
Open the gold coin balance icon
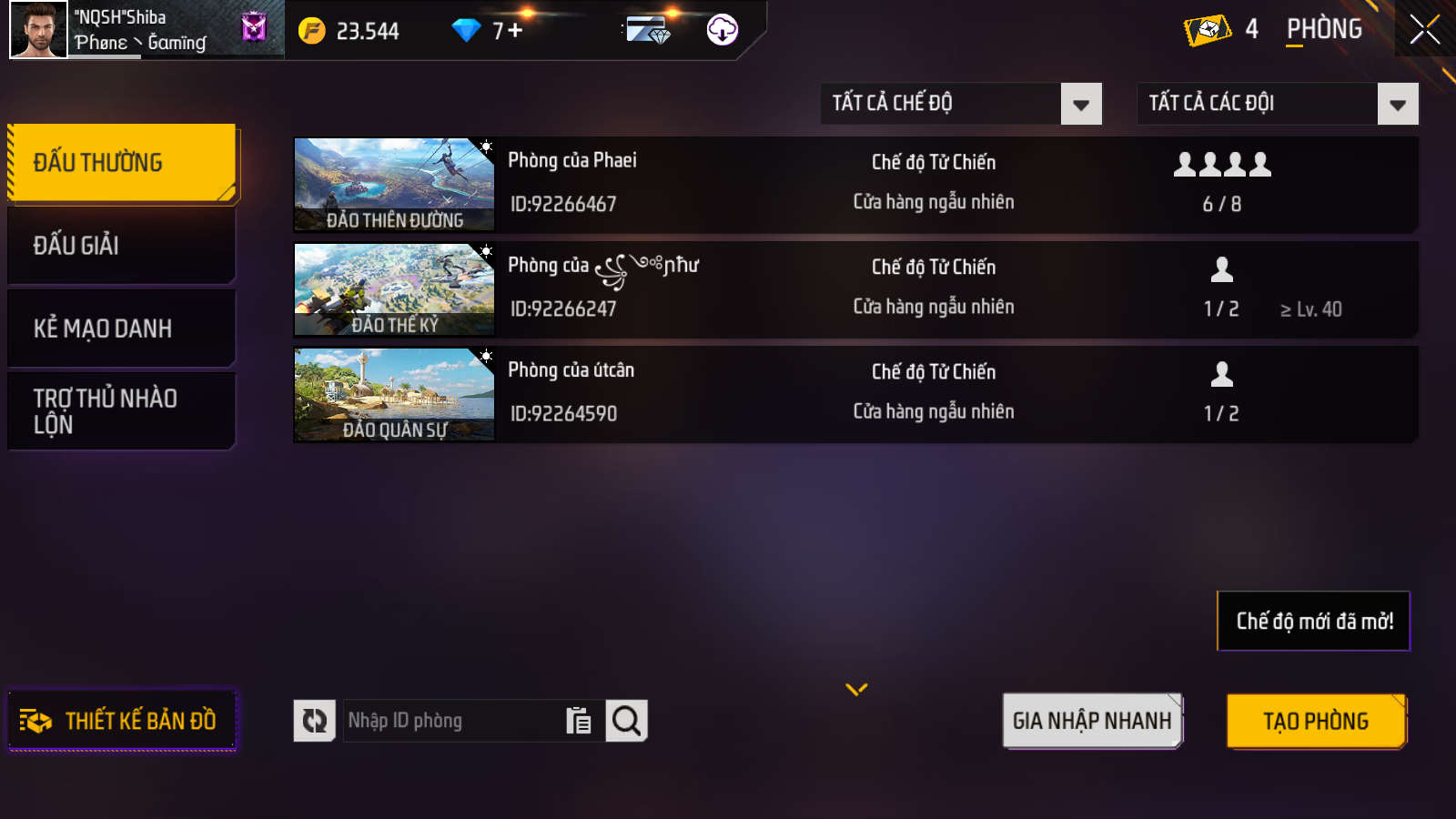[x=312, y=31]
